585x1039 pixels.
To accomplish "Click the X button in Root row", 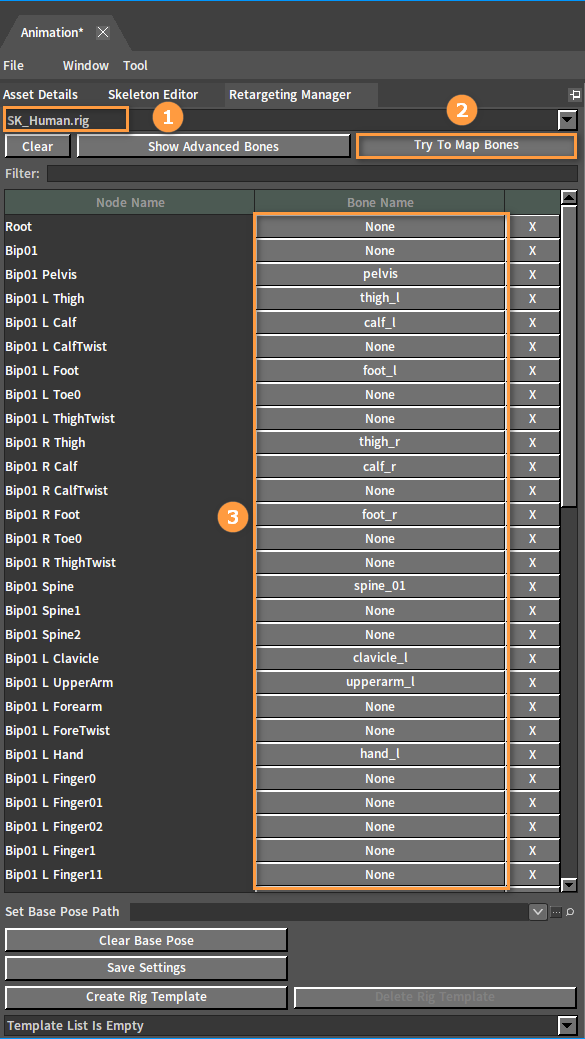I will 532,227.
